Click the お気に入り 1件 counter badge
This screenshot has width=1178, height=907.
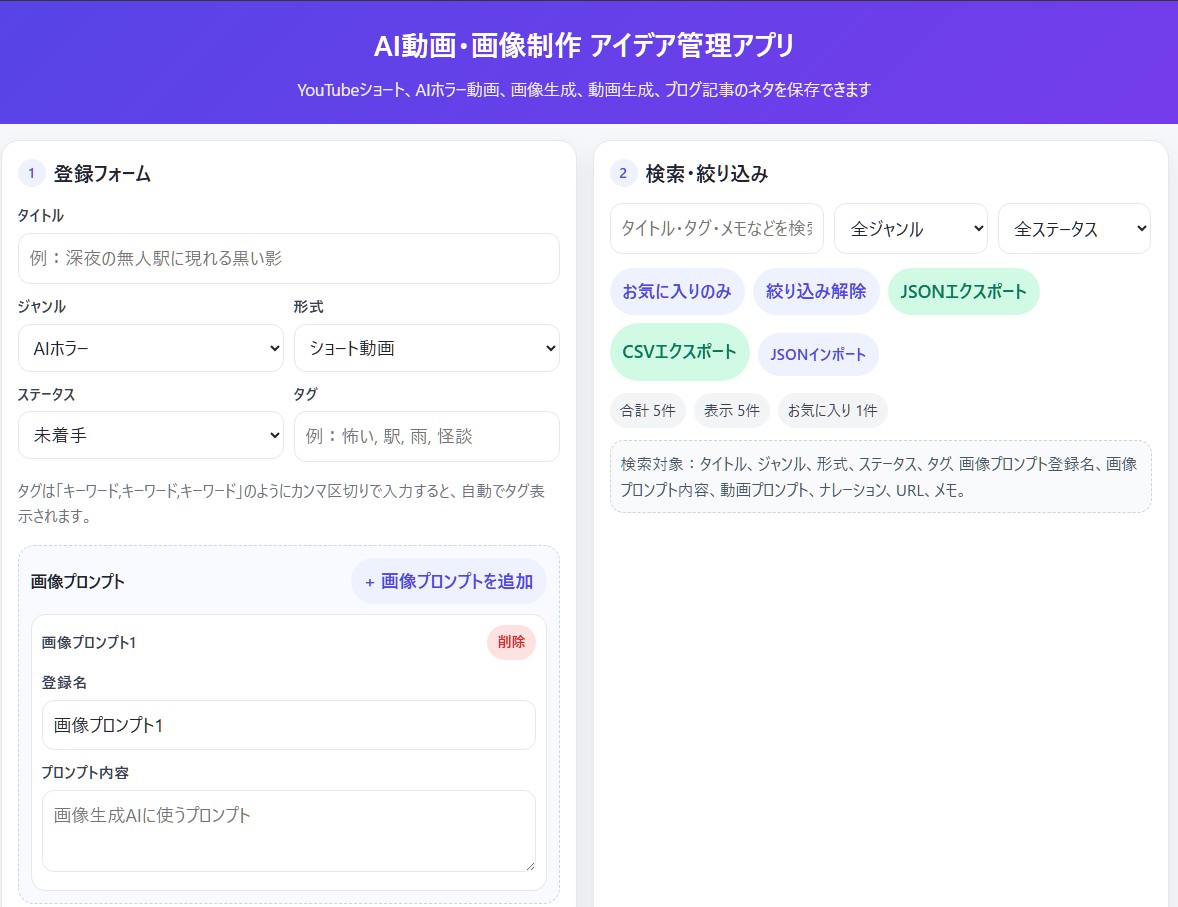click(832, 410)
